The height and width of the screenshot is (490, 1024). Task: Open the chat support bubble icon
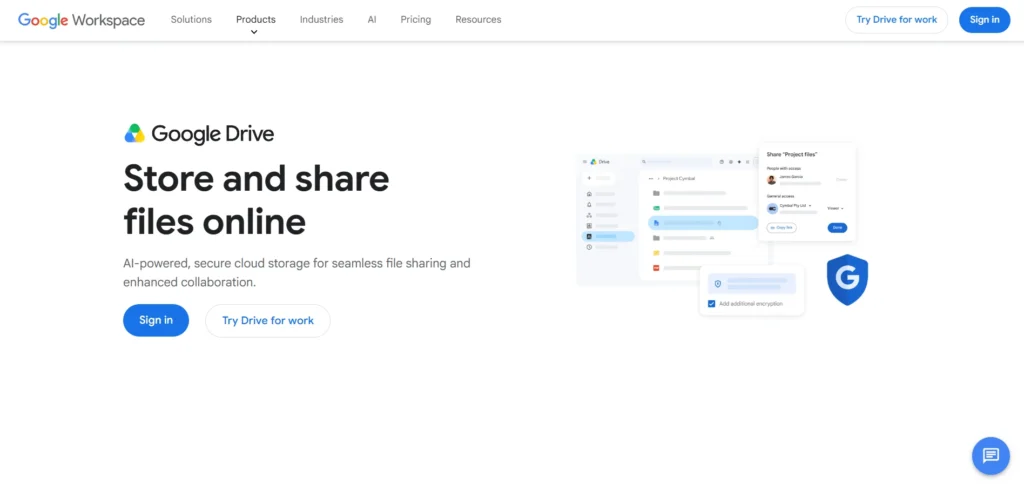pos(991,455)
